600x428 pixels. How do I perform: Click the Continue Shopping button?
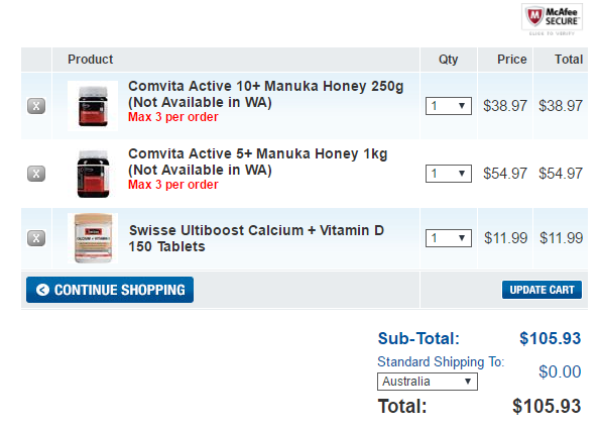pyautogui.click(x=110, y=290)
